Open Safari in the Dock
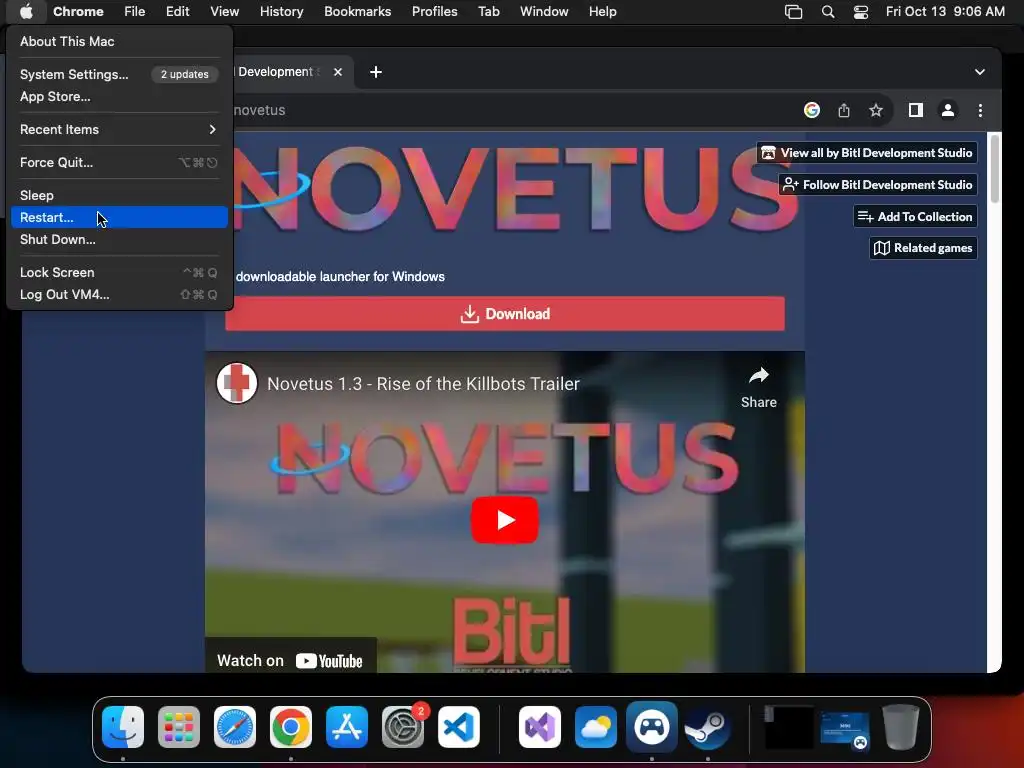The width and height of the screenshot is (1024, 768). click(234, 727)
